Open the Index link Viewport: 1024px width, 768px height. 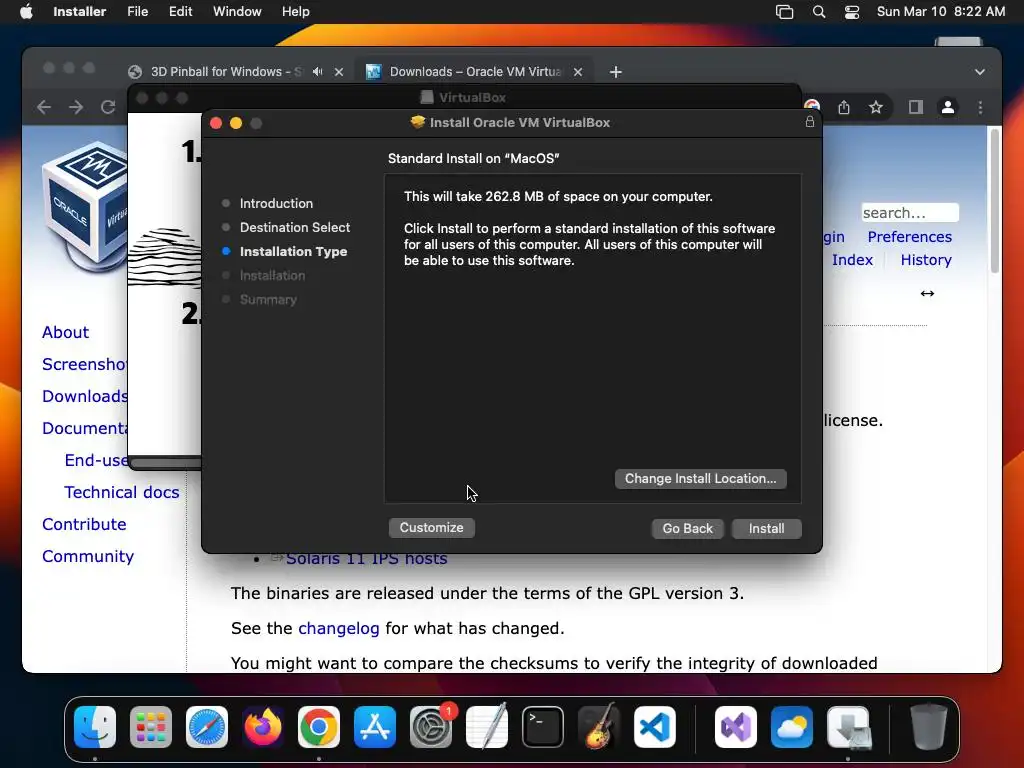(x=852, y=259)
